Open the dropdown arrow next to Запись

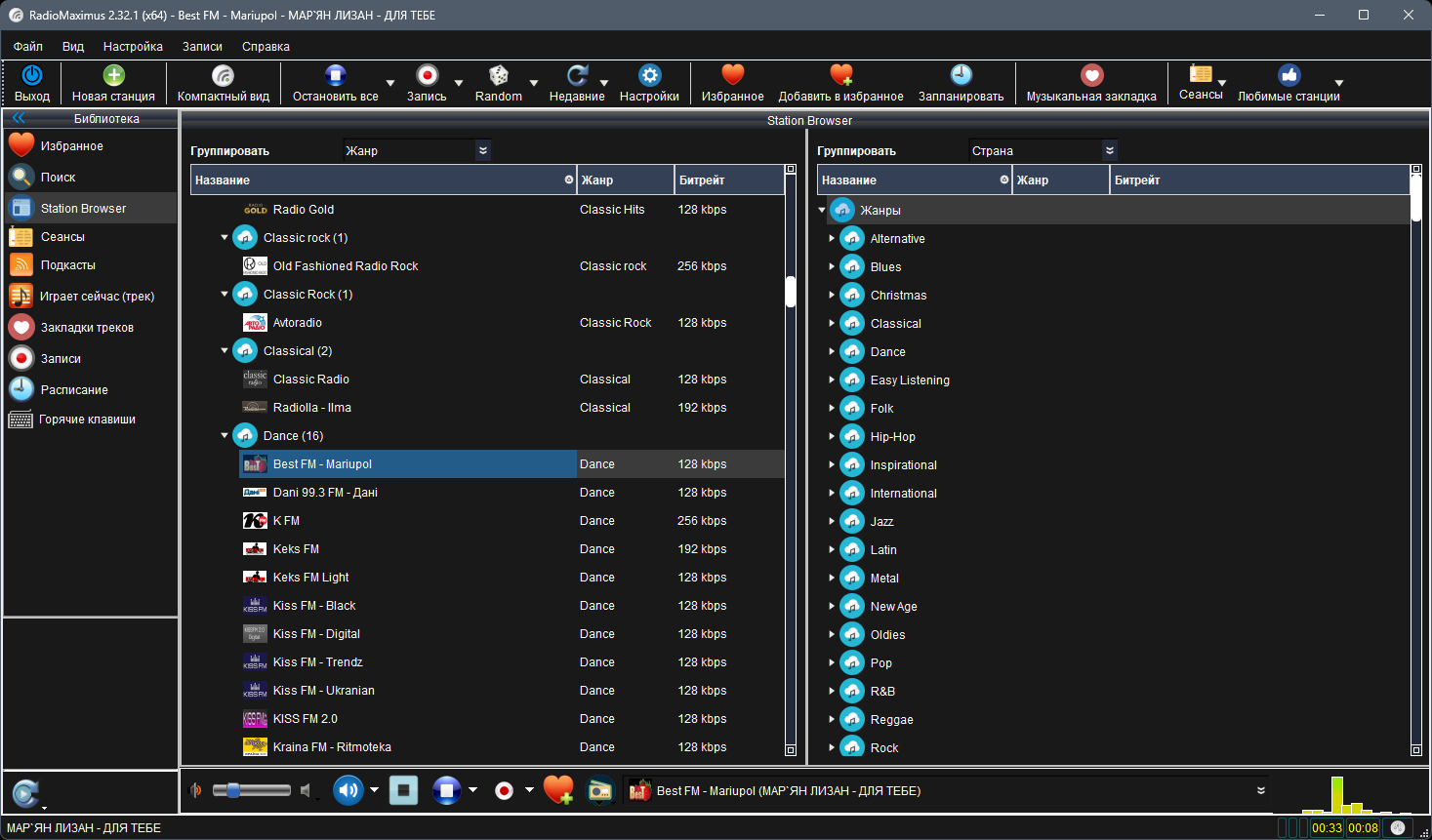point(459,84)
